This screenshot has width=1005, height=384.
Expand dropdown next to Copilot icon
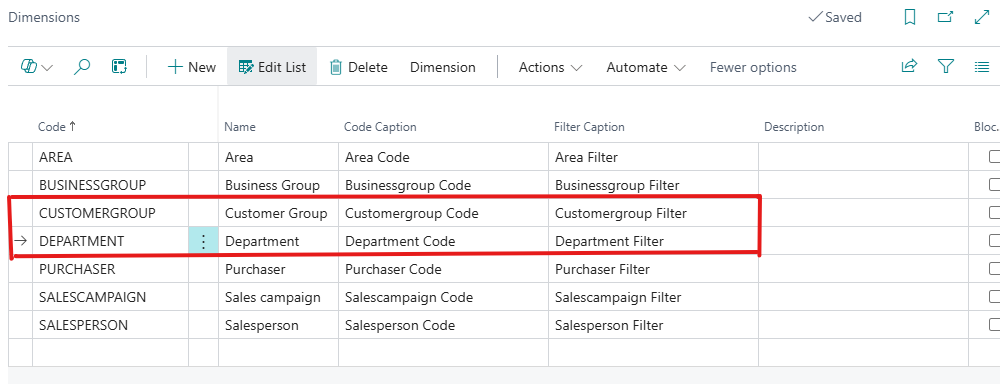coord(47,67)
